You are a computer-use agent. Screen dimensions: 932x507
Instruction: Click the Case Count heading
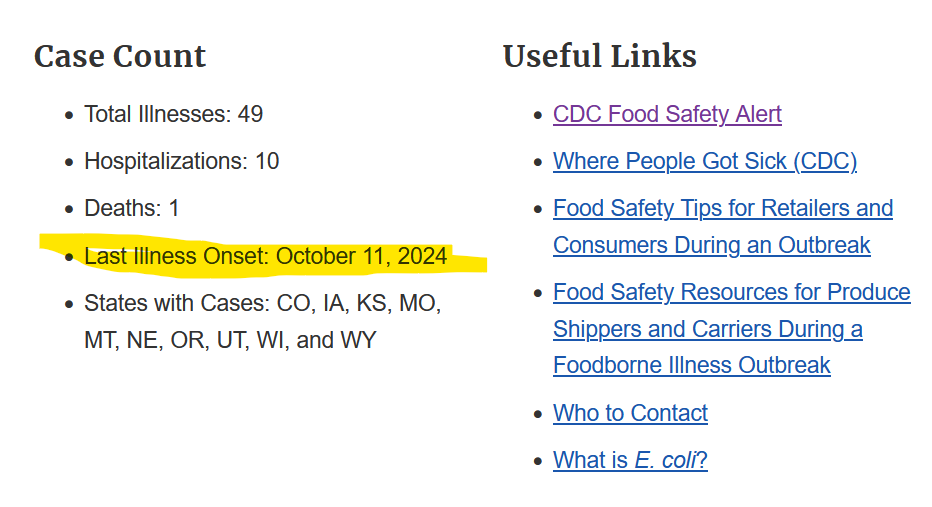[x=120, y=56]
